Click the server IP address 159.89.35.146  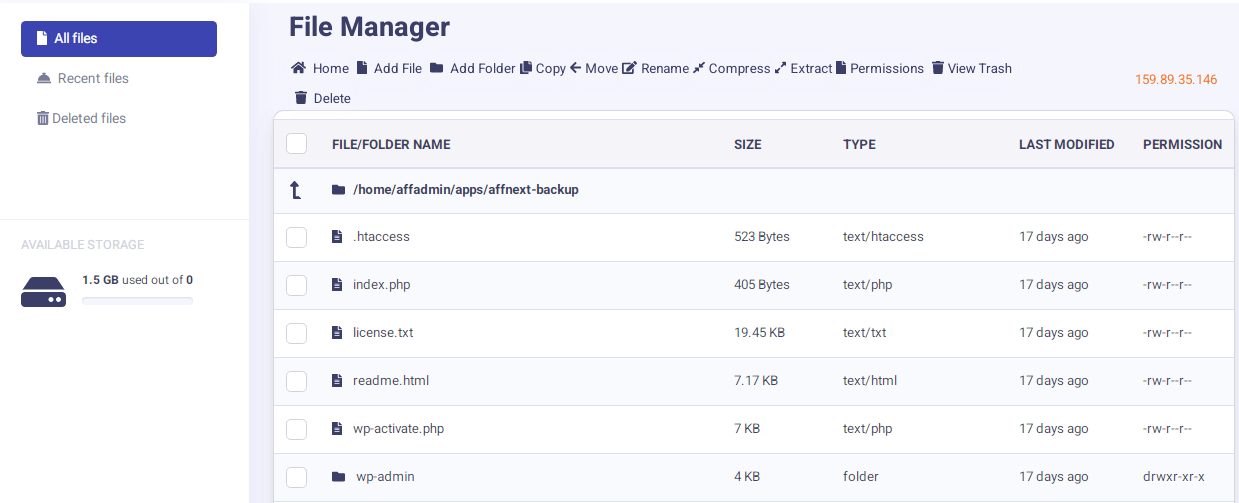click(x=1175, y=80)
